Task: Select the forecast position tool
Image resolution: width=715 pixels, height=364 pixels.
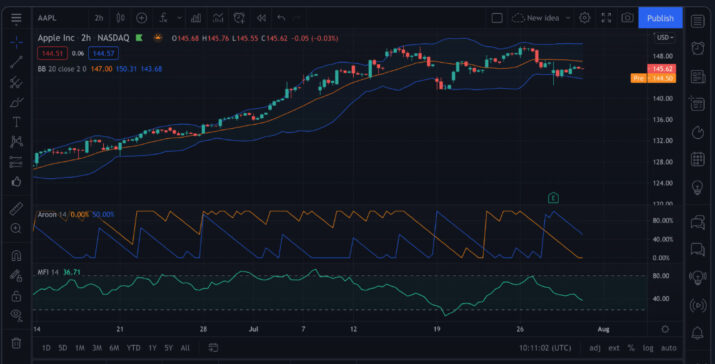Action: click(16, 162)
